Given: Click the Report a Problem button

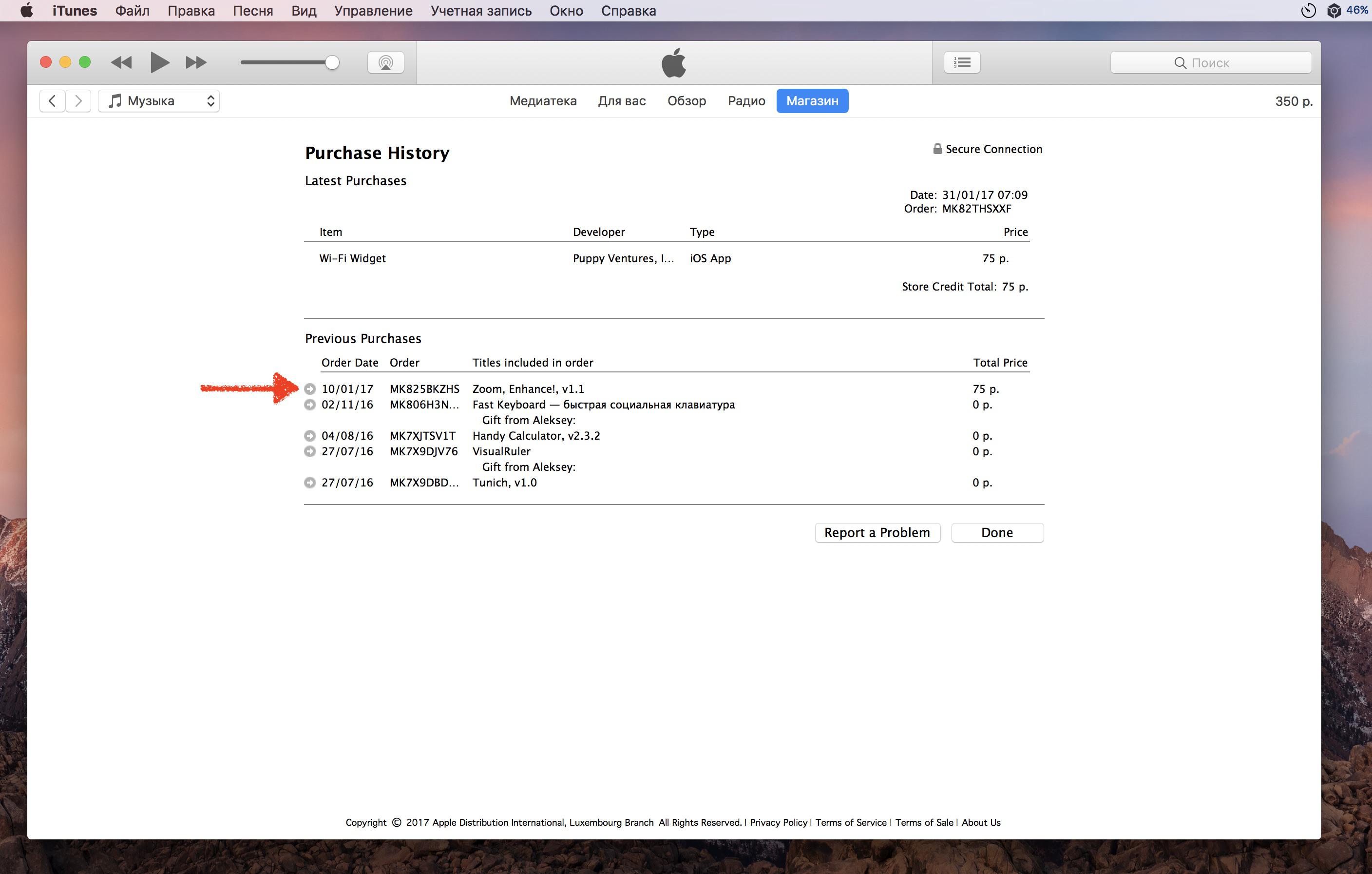Looking at the screenshot, I should coord(877,532).
